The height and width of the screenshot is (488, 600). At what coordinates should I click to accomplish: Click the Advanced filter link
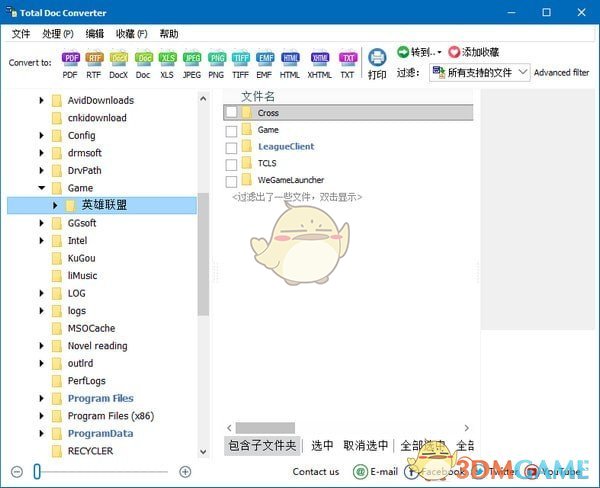562,73
